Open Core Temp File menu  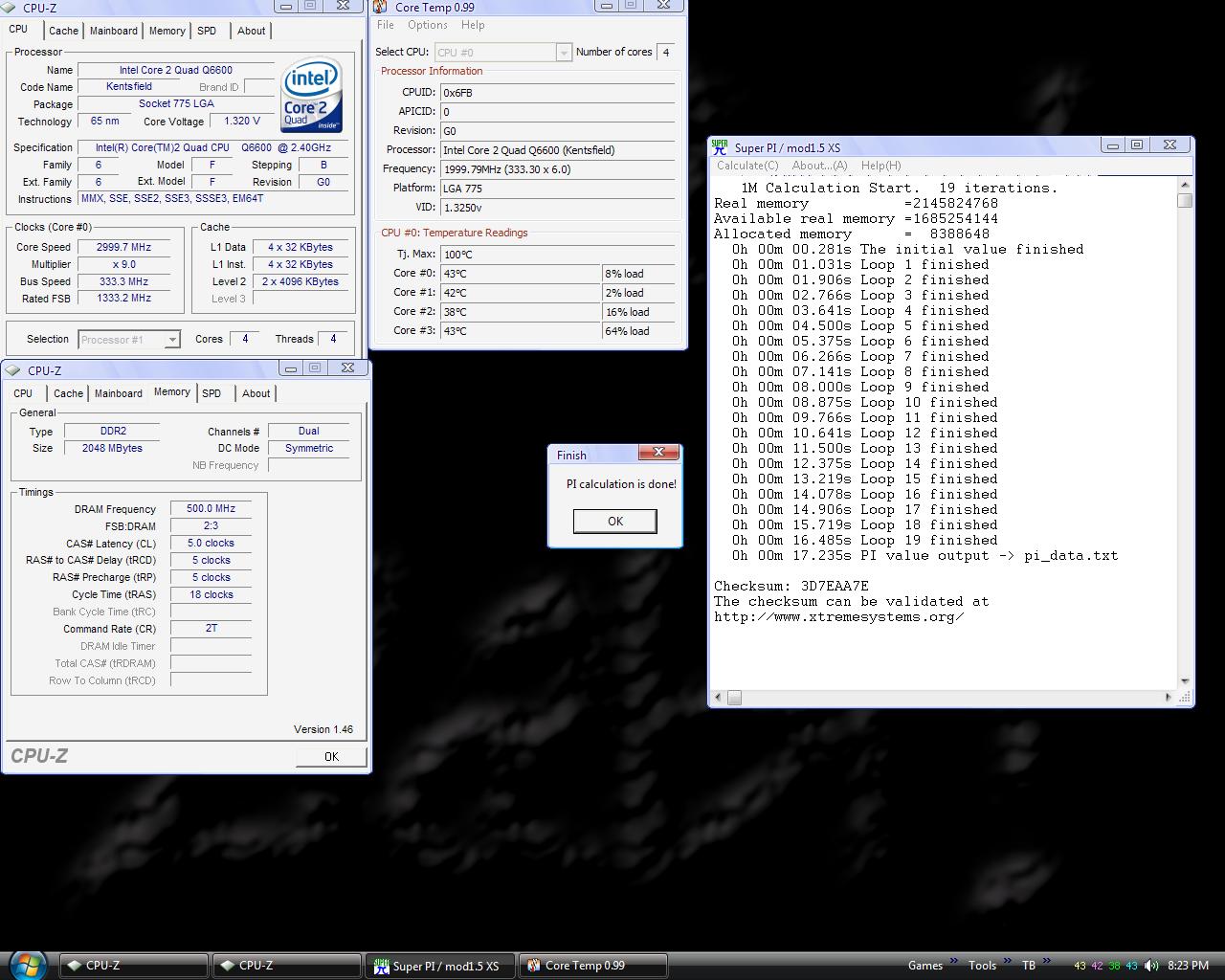click(386, 25)
